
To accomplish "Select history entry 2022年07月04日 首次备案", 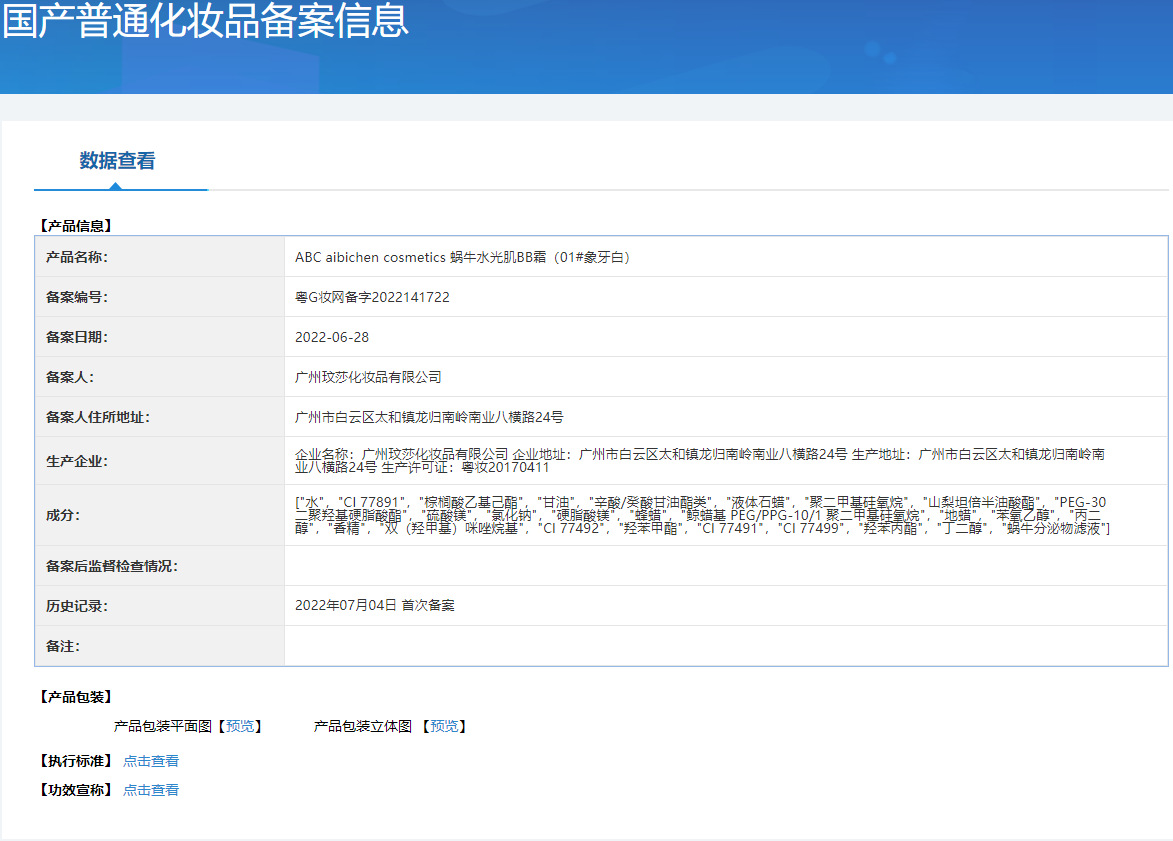I will 375,605.
